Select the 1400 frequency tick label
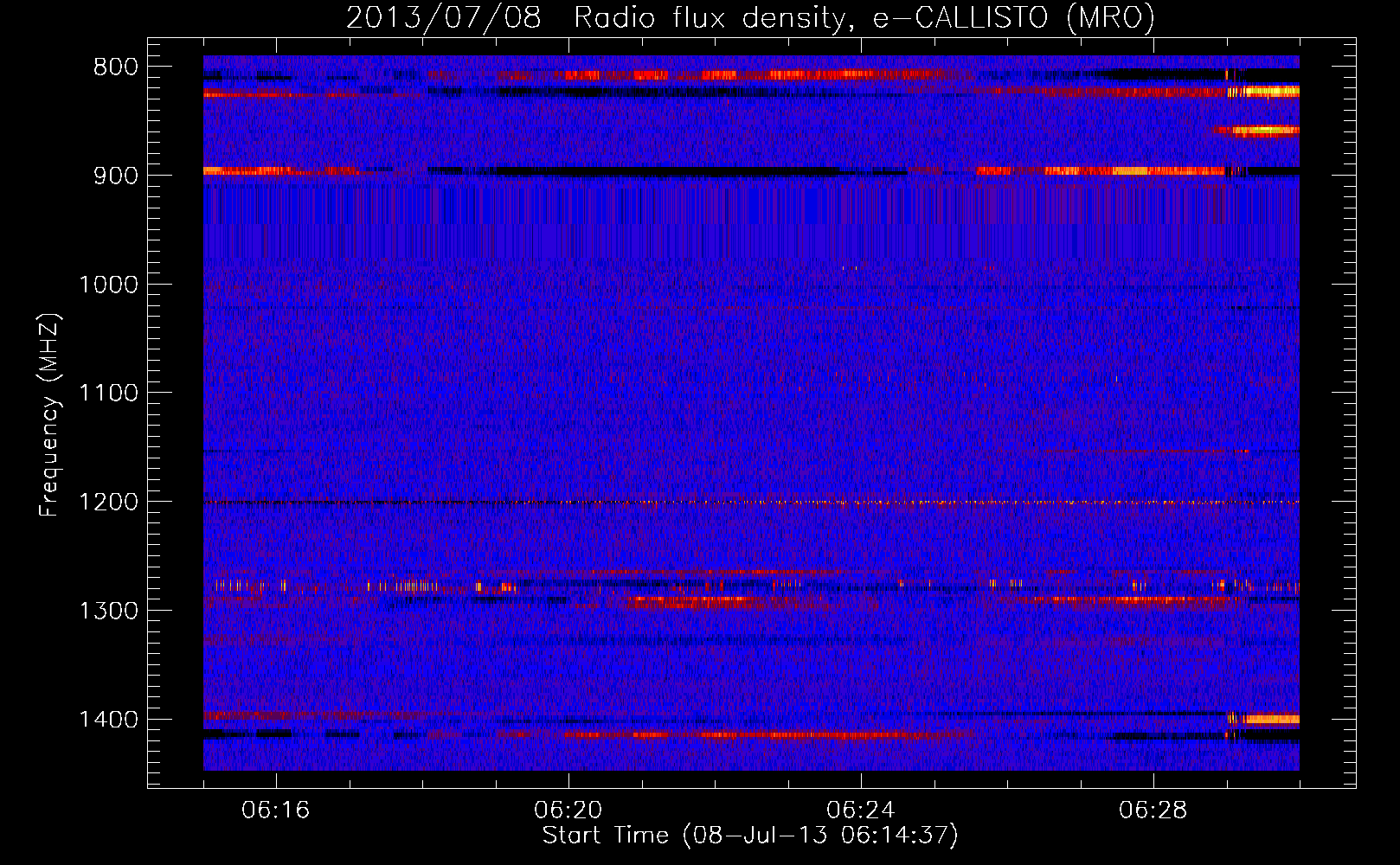1400x865 pixels. point(108,720)
